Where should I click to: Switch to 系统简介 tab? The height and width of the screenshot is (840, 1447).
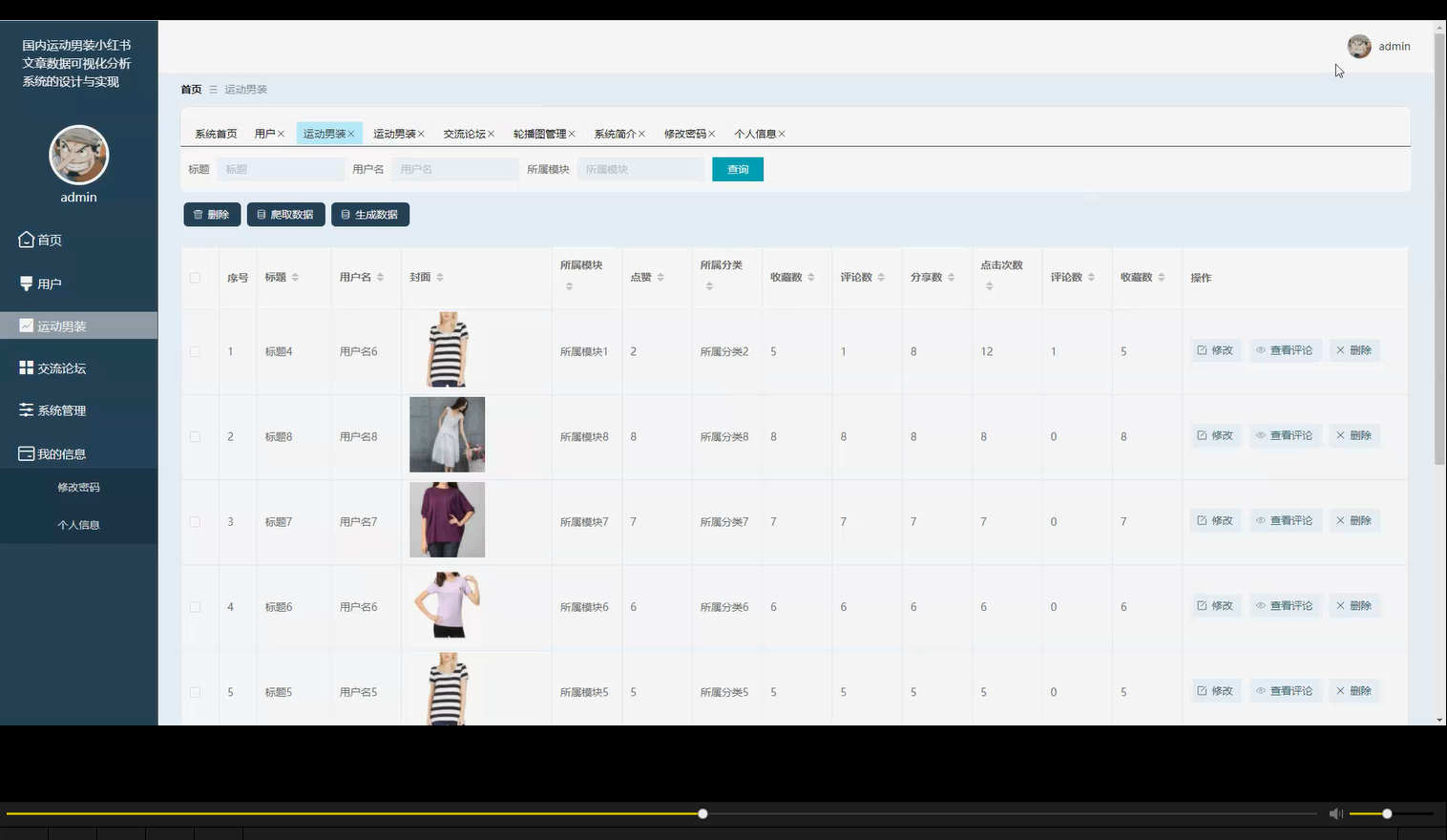(x=616, y=134)
